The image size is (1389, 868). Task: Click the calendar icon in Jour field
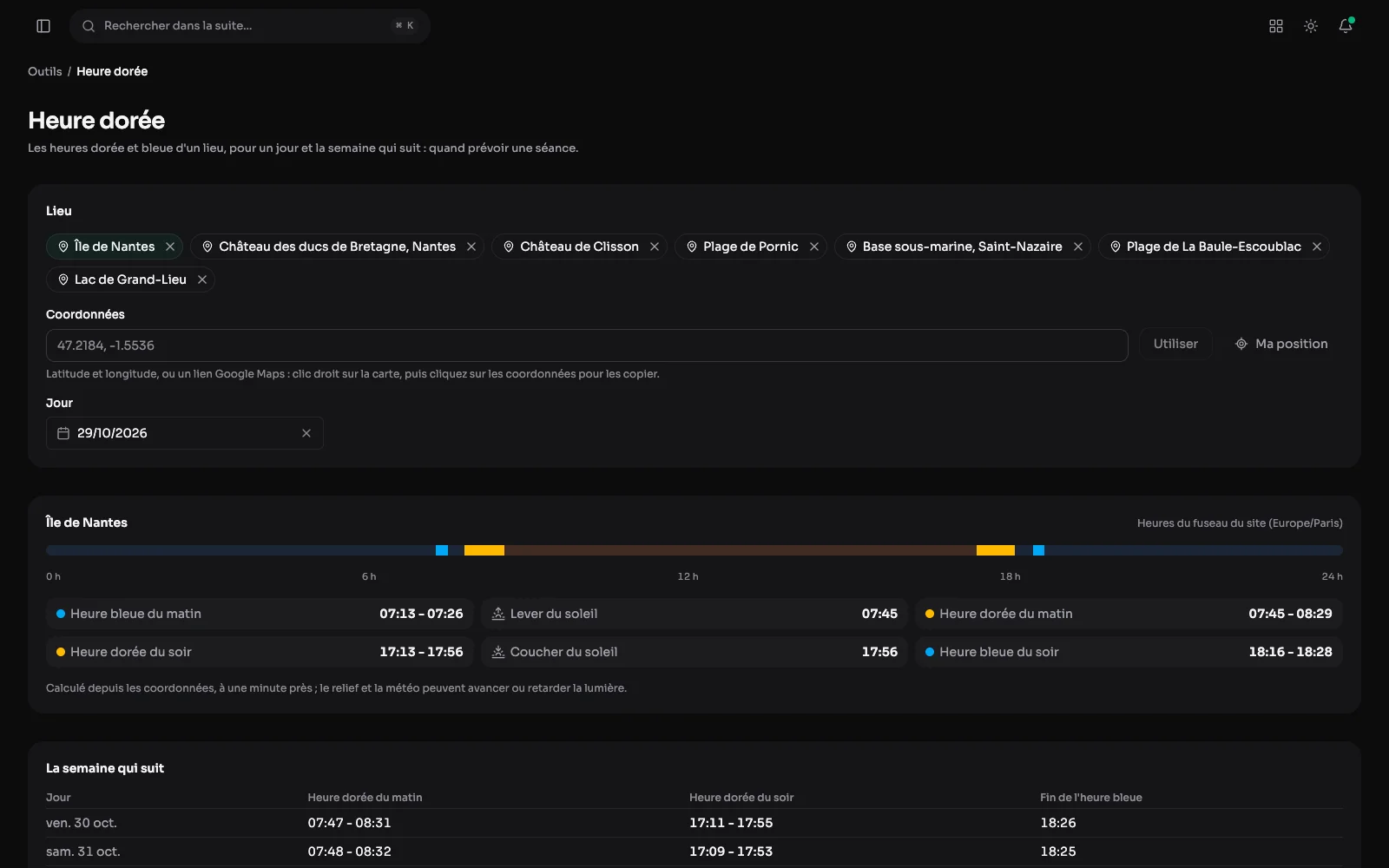(x=63, y=433)
